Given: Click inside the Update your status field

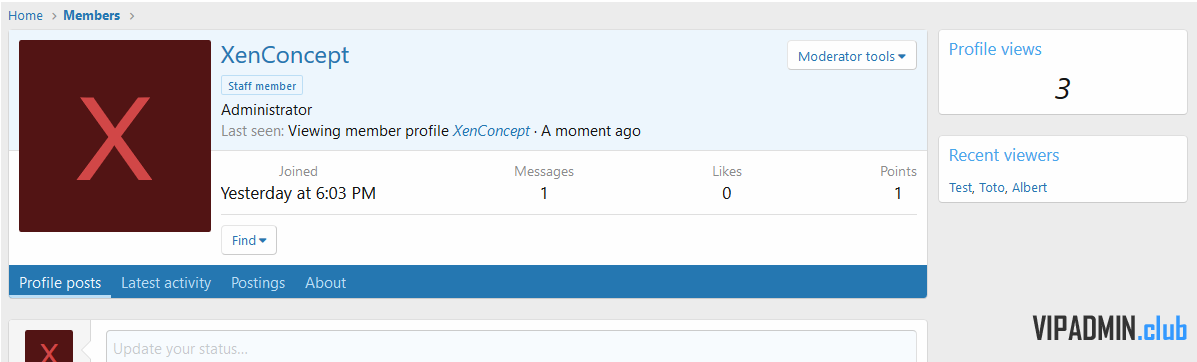Looking at the screenshot, I should (x=511, y=347).
